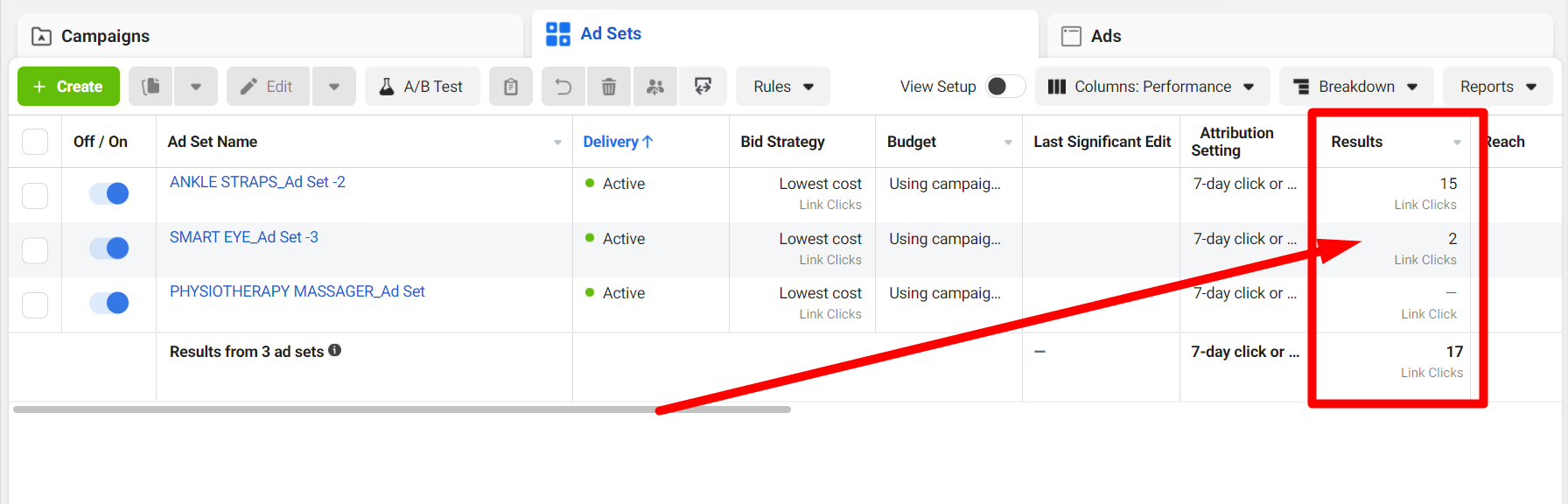Open A/B Test with flask icon

pyautogui.click(x=422, y=87)
